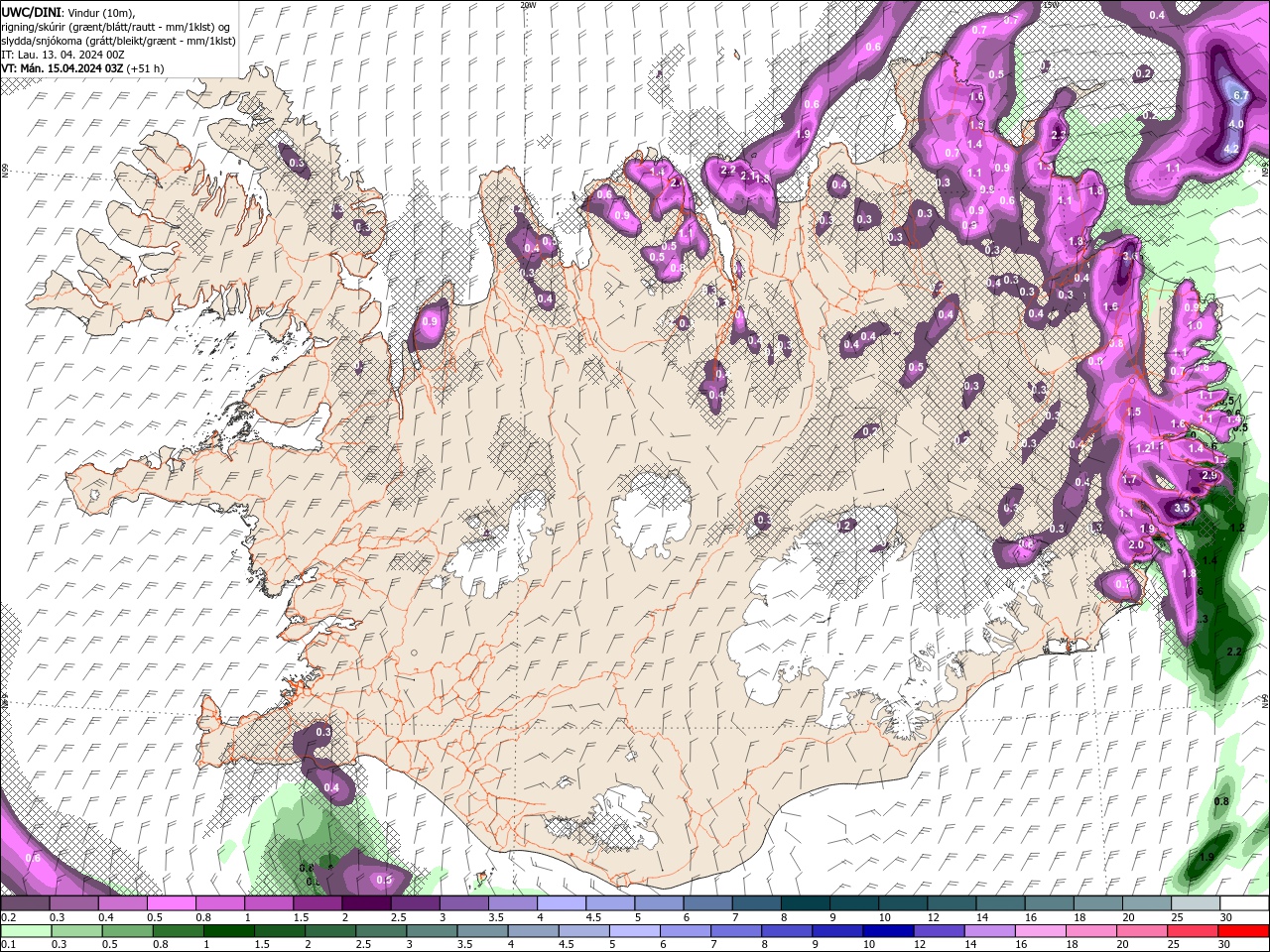Select the dark blue 10–12 swatch on lower legend
This screenshot has width=1270, height=952.
(886, 931)
